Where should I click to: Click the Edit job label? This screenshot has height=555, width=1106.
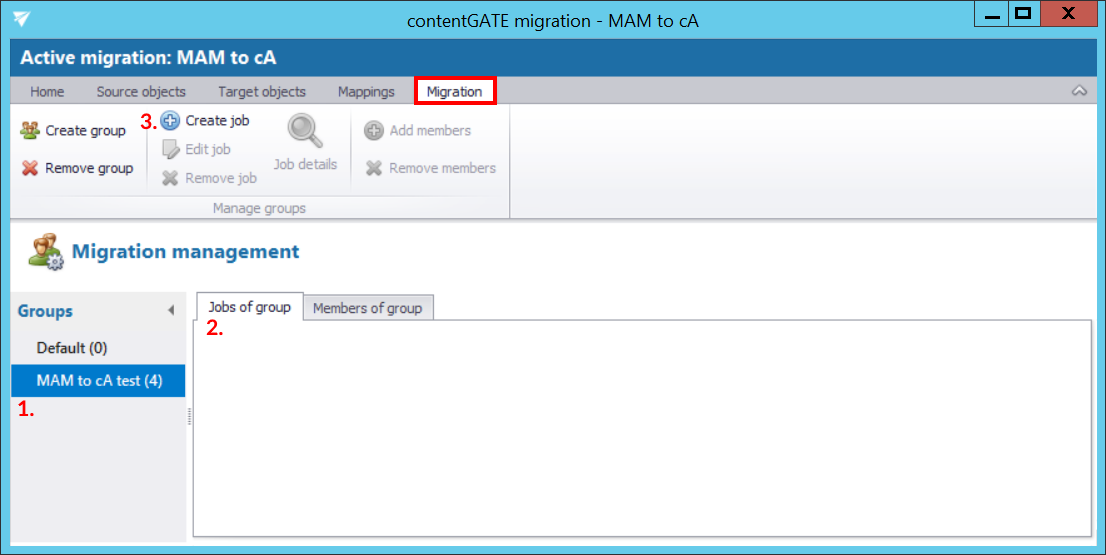pos(207,150)
